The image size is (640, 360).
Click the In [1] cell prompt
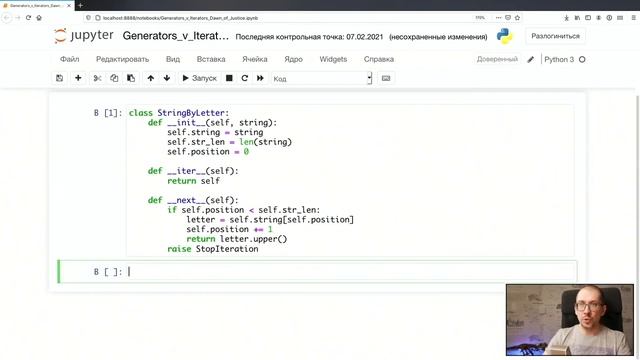[108, 113]
